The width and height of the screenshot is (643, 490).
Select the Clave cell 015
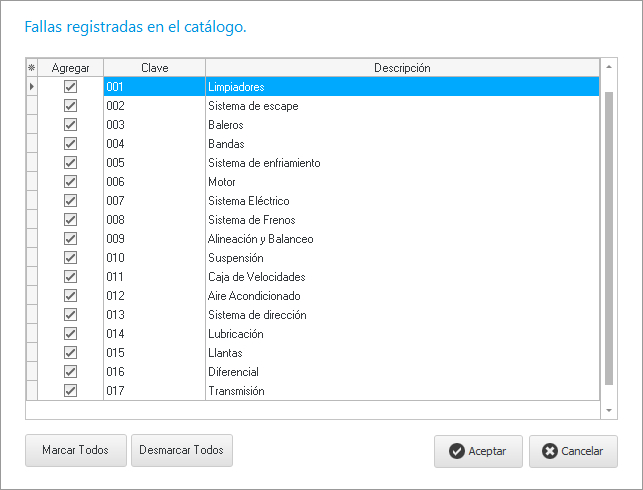pyautogui.click(x=154, y=353)
